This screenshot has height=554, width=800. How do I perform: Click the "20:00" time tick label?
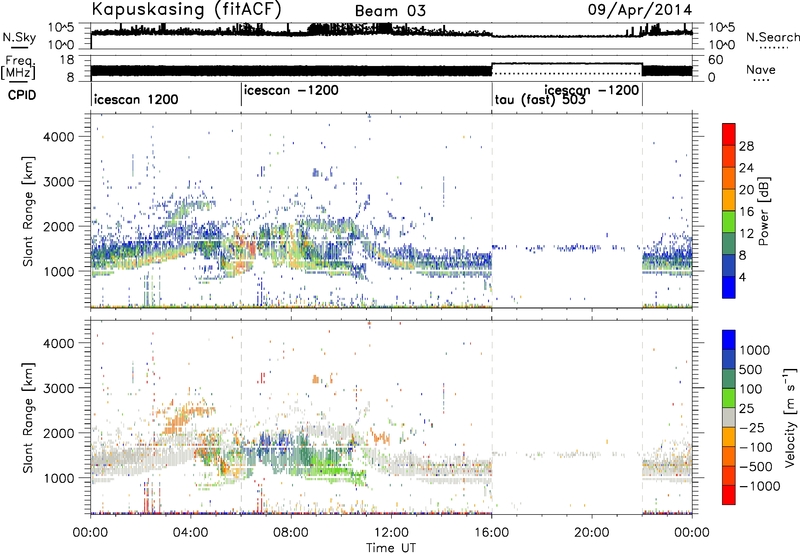tap(592, 533)
